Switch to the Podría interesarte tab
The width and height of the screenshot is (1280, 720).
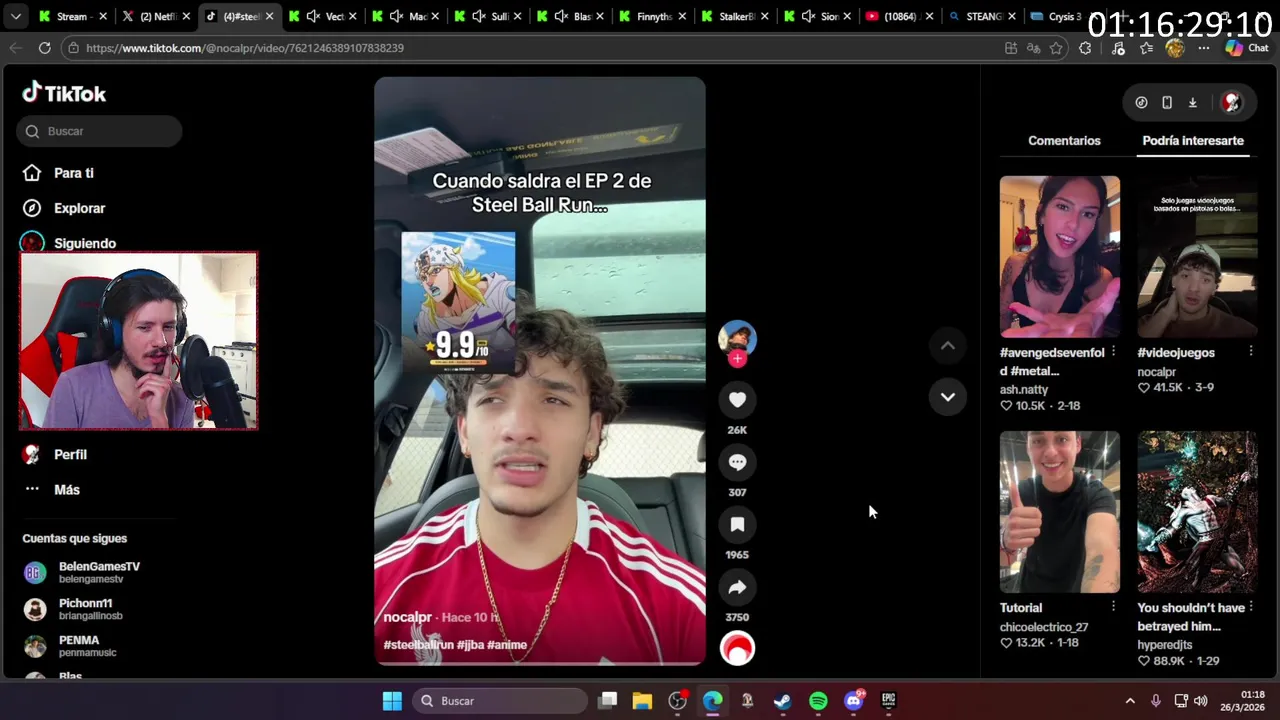coord(1193,141)
